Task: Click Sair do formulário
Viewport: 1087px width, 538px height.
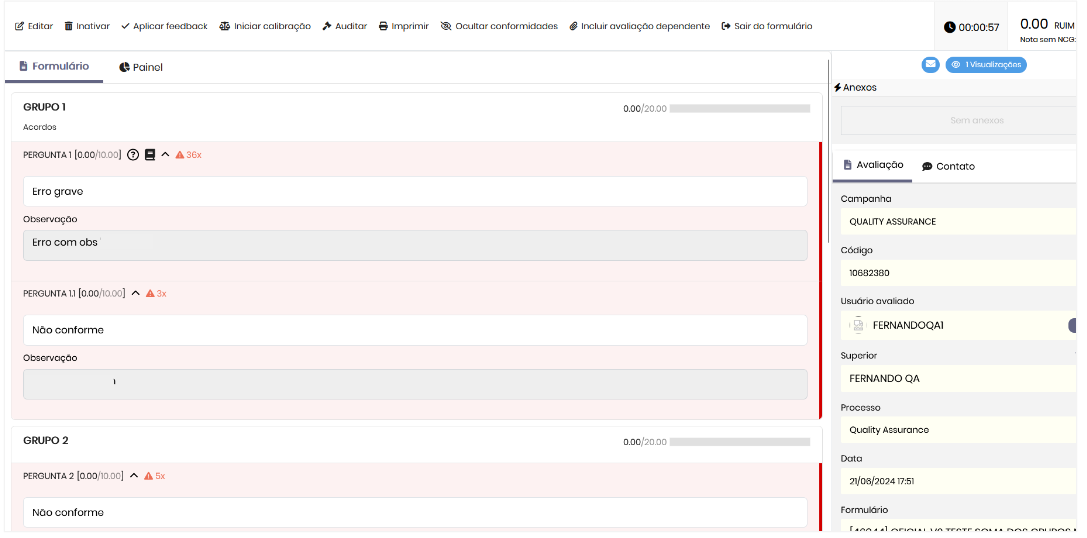Action: [x=766, y=26]
